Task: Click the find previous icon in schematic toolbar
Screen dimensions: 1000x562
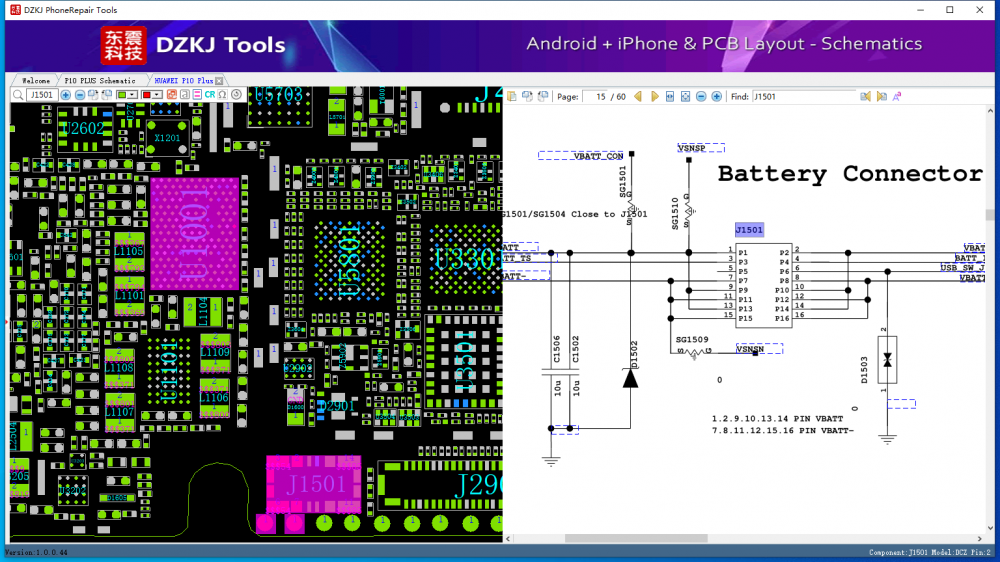Action: (866, 97)
